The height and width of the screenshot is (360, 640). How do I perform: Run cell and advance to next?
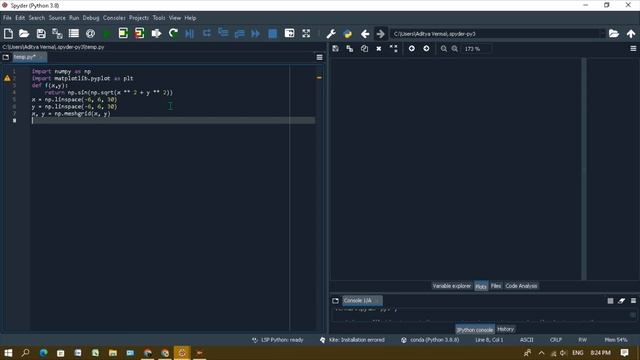[140, 33]
